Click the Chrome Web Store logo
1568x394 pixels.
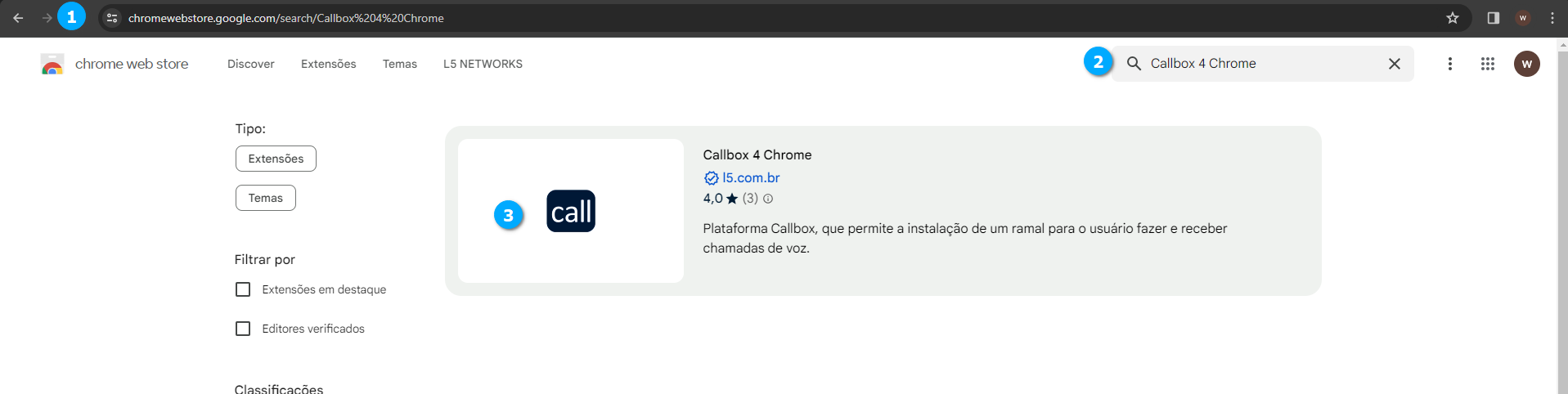(x=52, y=65)
